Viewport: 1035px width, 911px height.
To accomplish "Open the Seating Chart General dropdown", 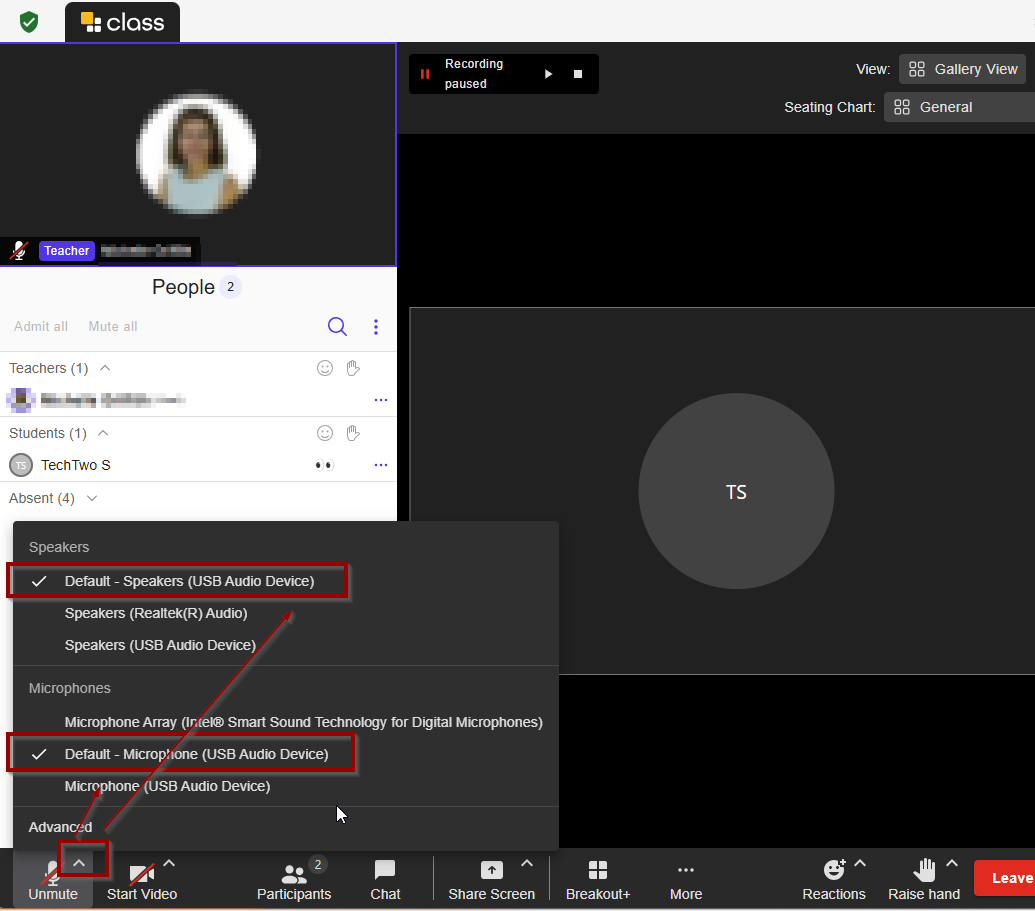I will point(960,107).
